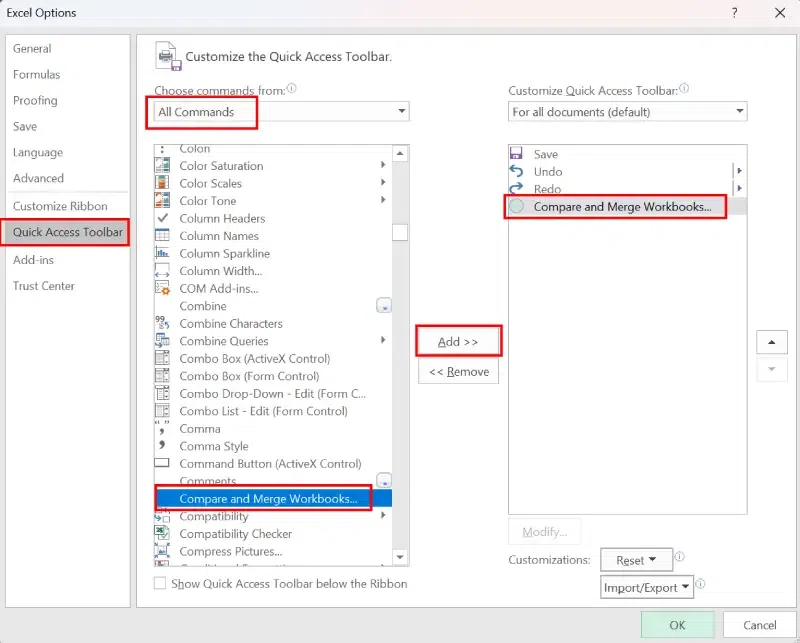
Task: Open the Proofing category
Action: tap(35, 101)
